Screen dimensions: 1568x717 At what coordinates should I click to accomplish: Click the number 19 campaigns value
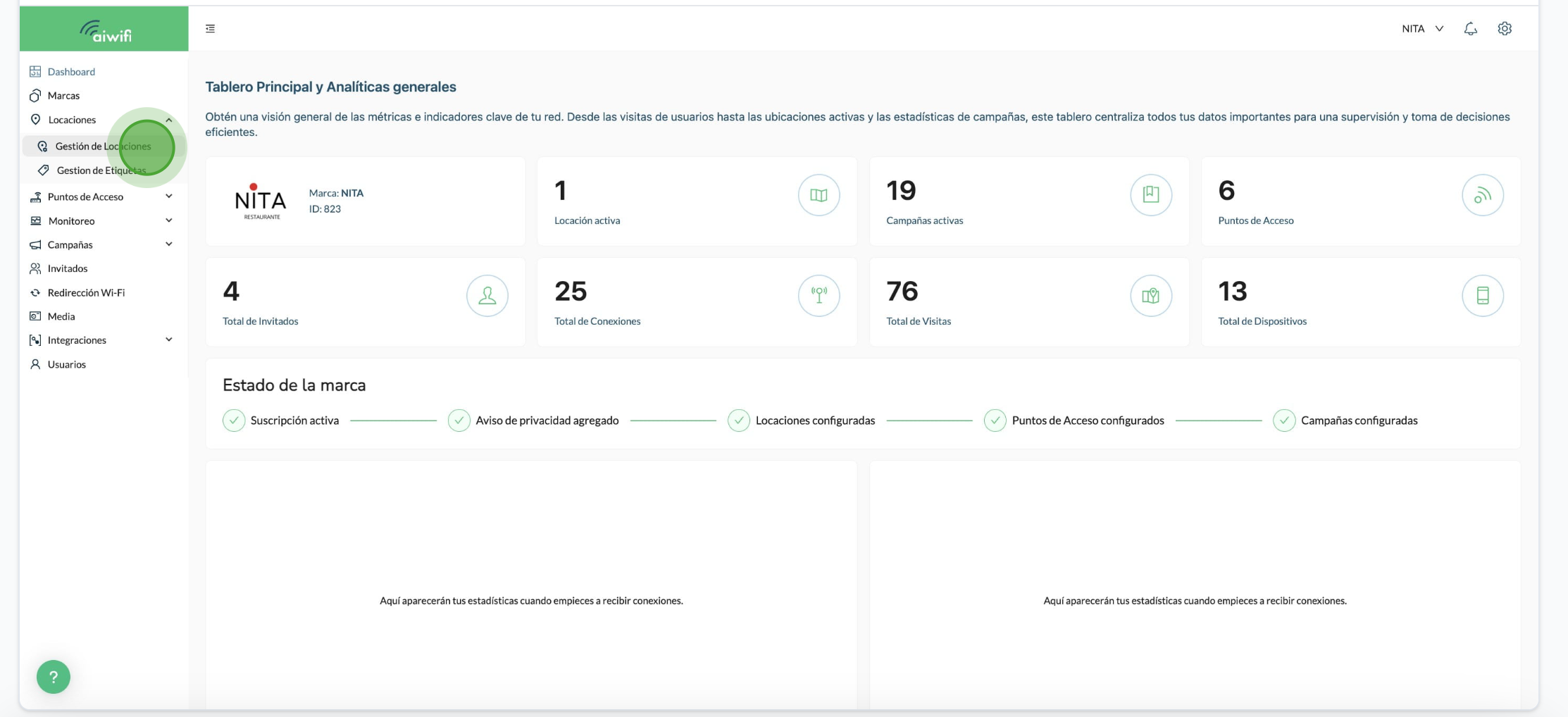pos(902,190)
